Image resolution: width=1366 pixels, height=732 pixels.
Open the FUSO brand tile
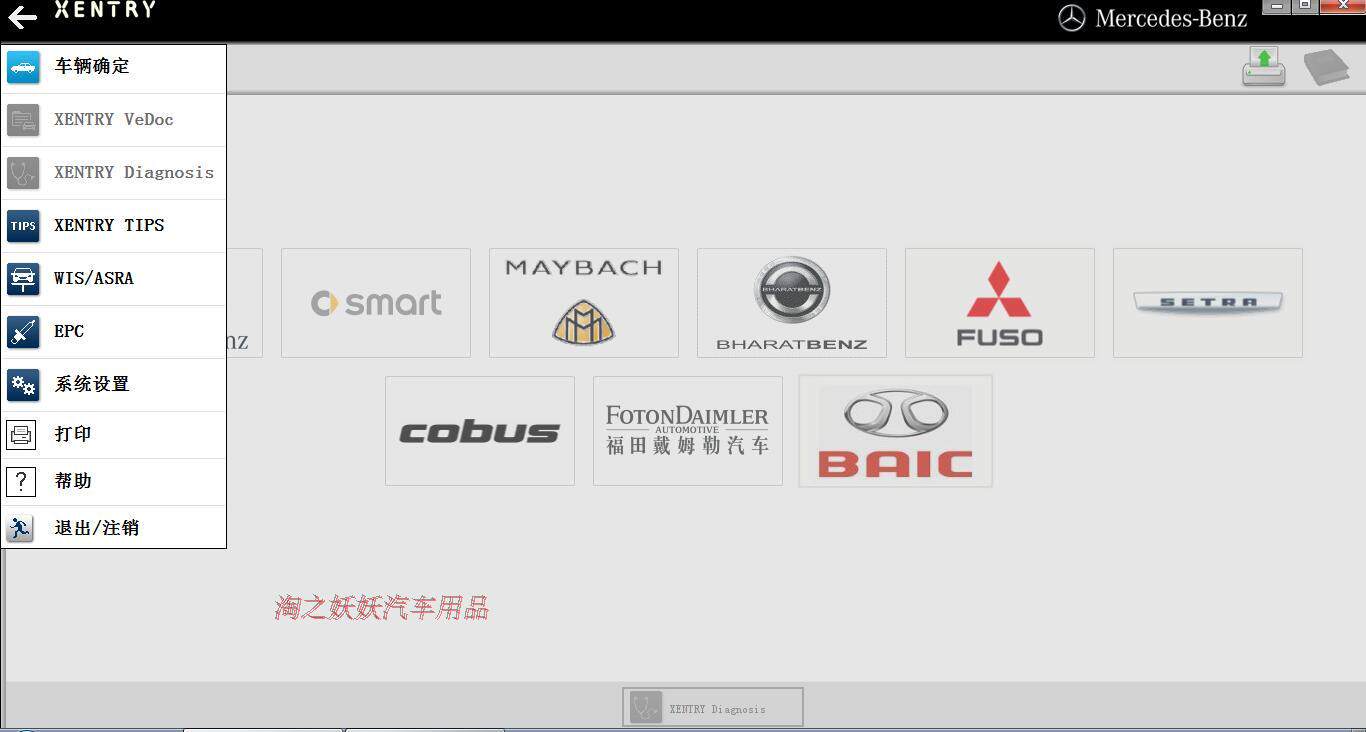tap(1000, 303)
